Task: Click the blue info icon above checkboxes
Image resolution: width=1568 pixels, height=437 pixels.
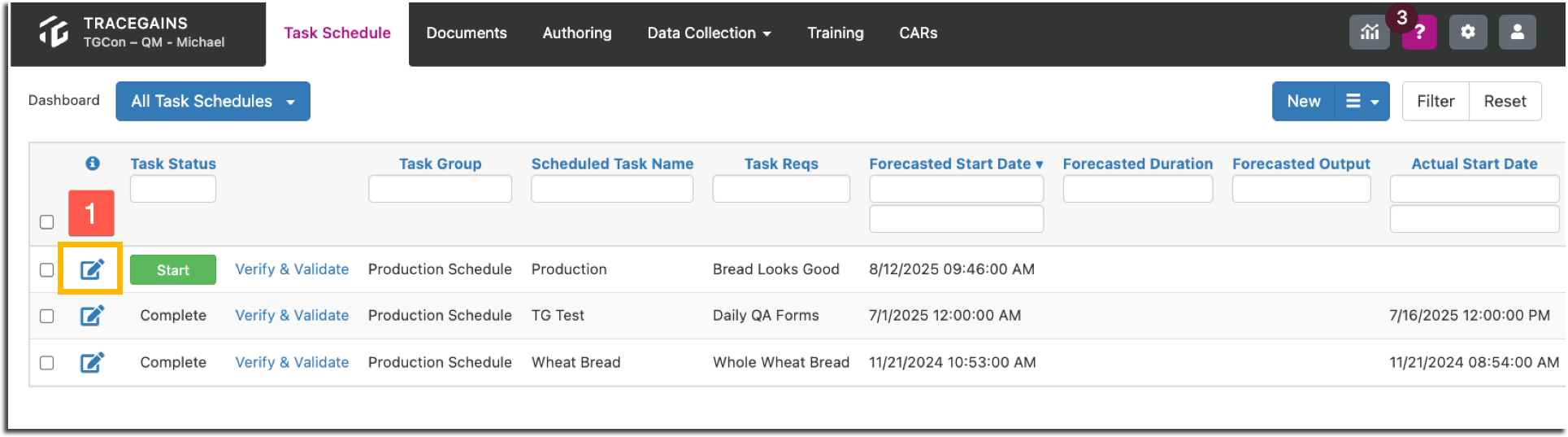Action: pyautogui.click(x=93, y=164)
